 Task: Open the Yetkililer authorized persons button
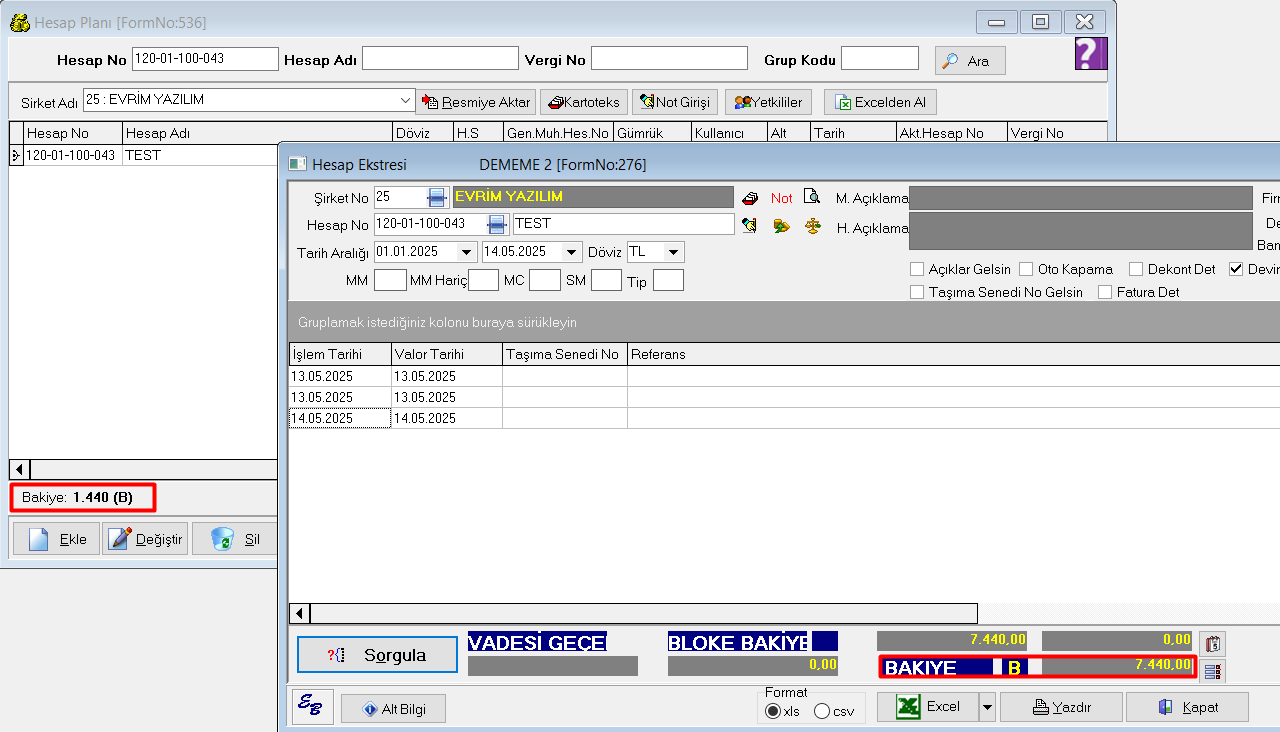768,102
